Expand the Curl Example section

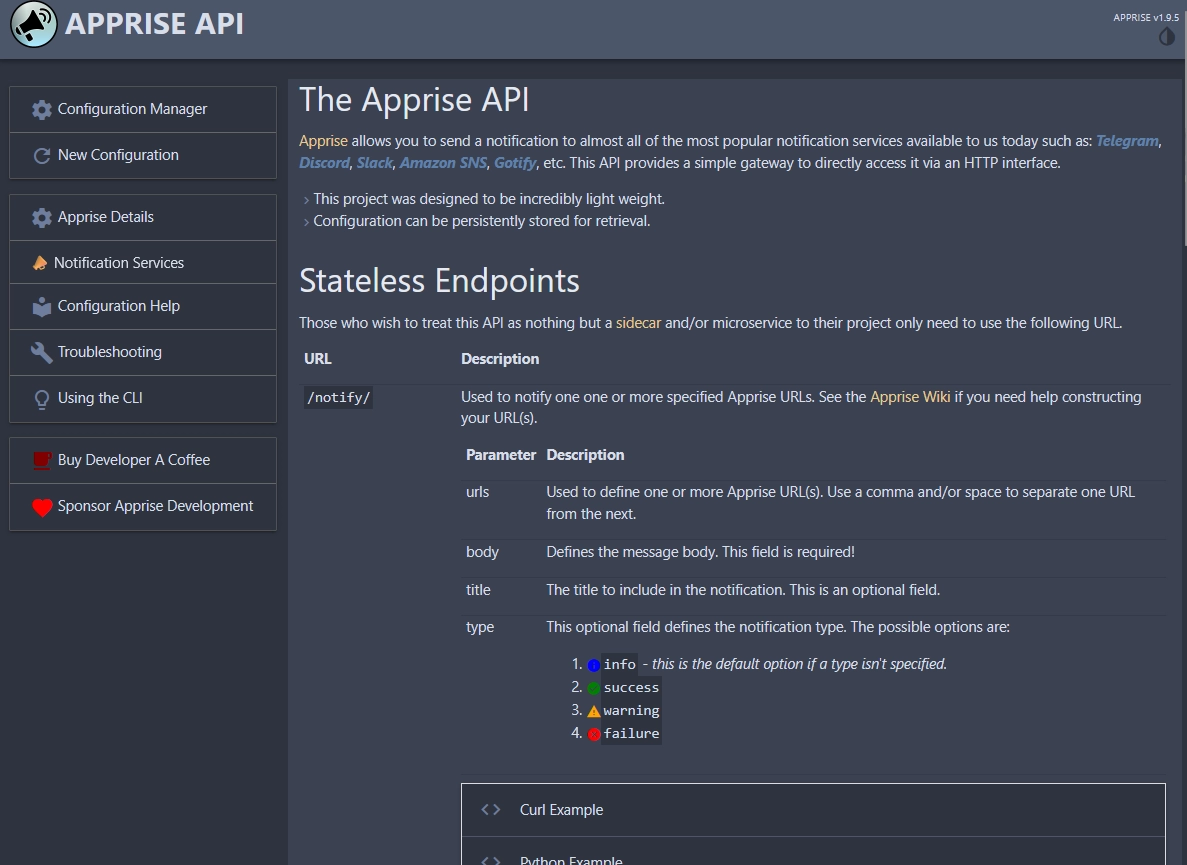561,810
